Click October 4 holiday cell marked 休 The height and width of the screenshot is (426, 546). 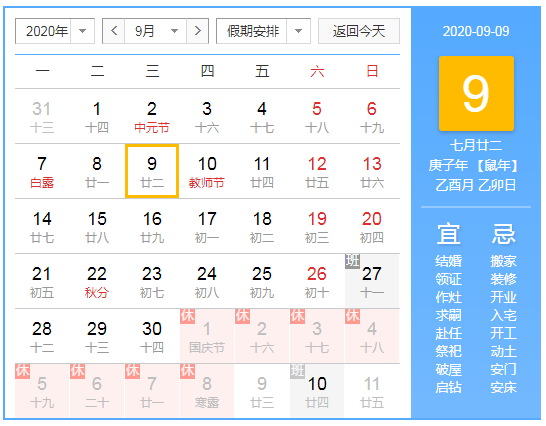[372, 336]
